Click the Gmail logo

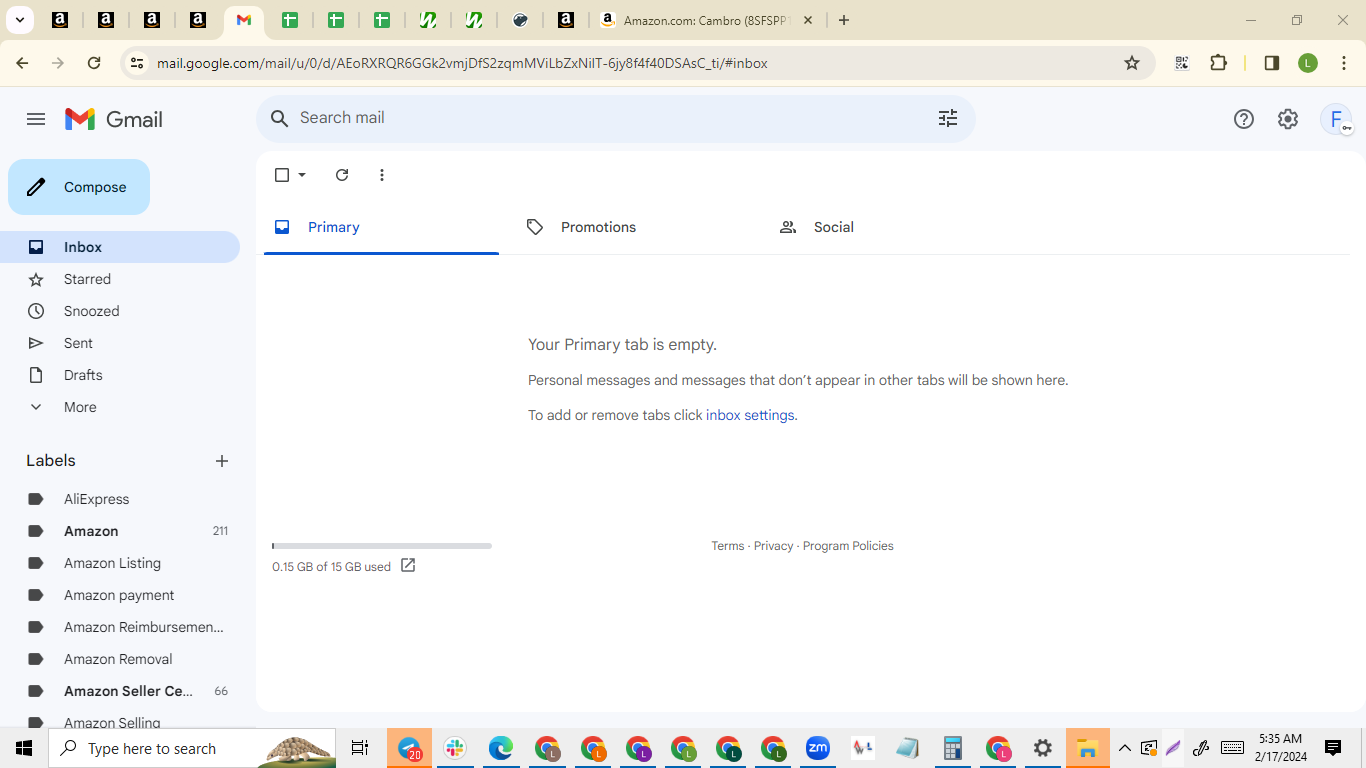click(114, 119)
